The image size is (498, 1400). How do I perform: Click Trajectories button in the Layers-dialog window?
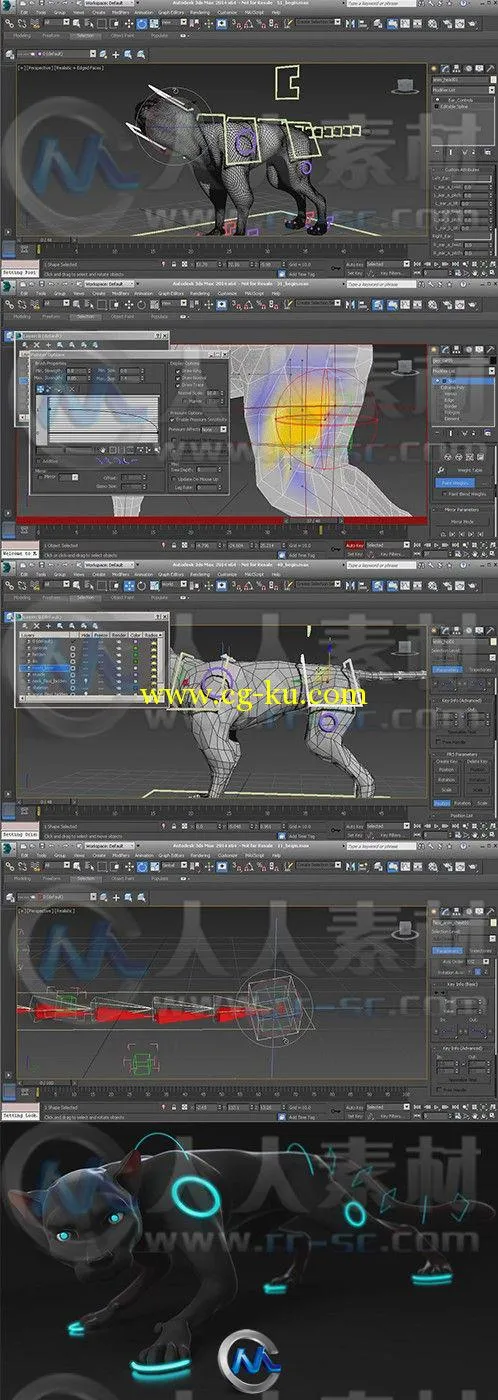click(479, 669)
